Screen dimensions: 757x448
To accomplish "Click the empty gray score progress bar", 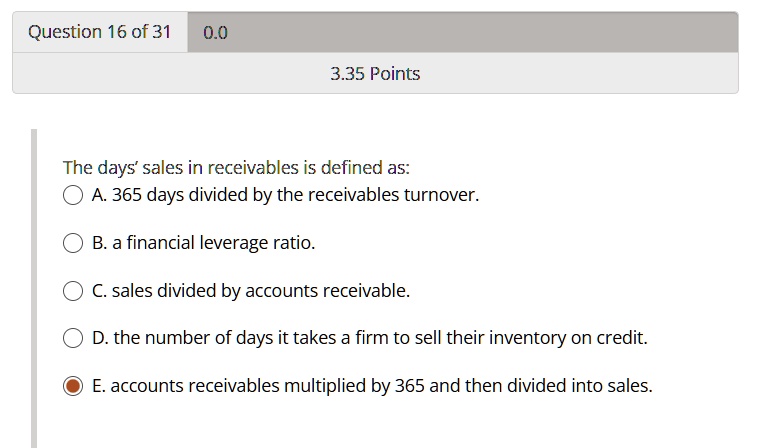I will pyautogui.click(x=463, y=32).
